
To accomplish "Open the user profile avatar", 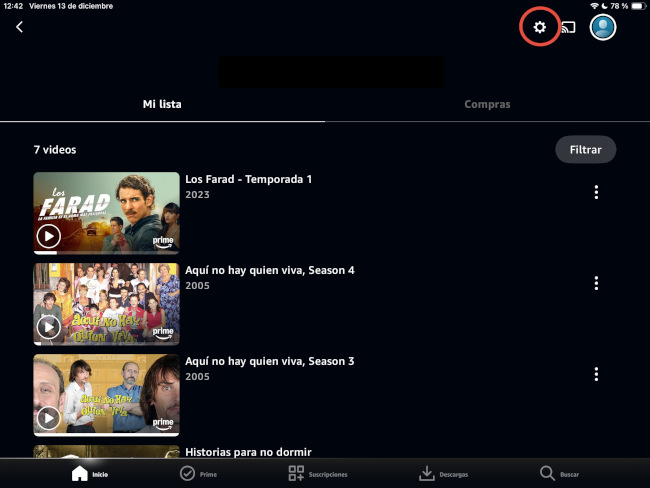I will pyautogui.click(x=603, y=27).
